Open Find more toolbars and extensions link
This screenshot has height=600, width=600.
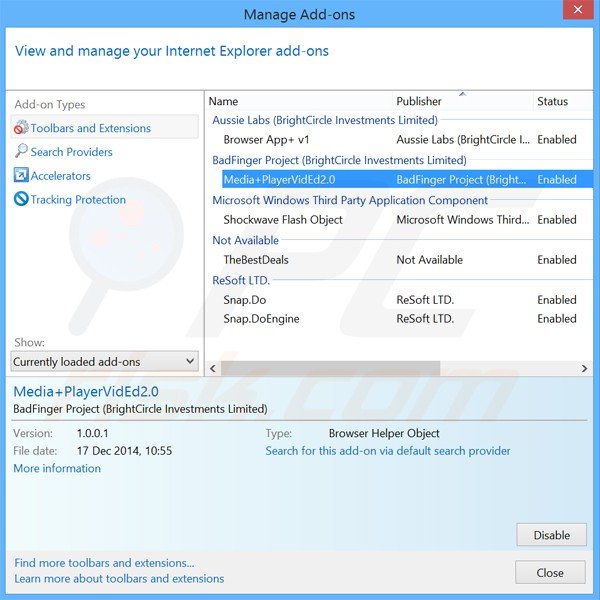tap(104, 563)
